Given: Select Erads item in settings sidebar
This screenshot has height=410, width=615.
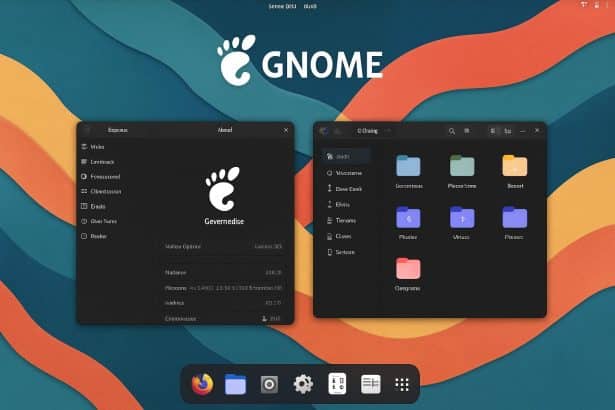Looking at the screenshot, I should pyautogui.click(x=98, y=206).
